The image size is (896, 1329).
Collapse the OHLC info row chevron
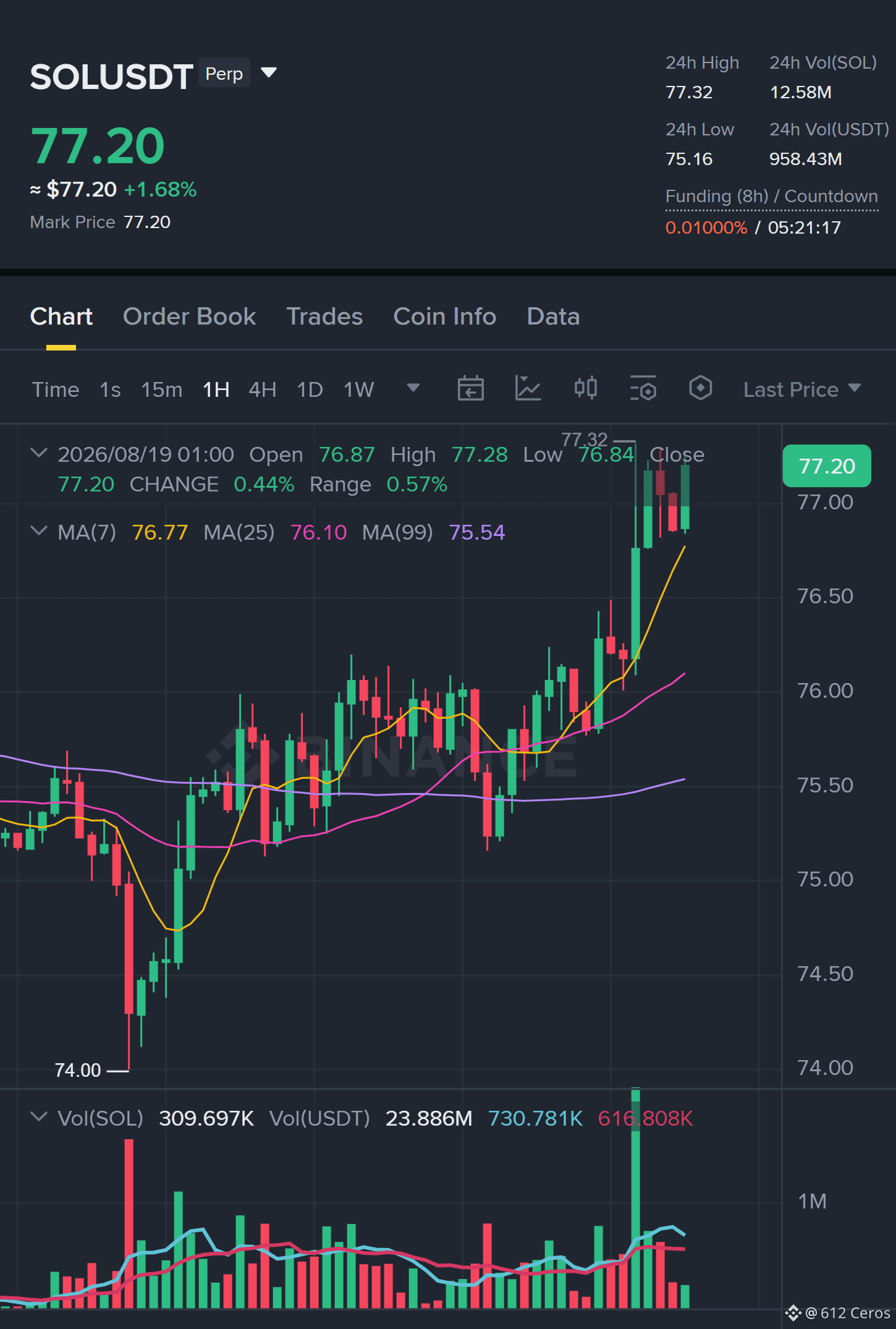click(39, 453)
